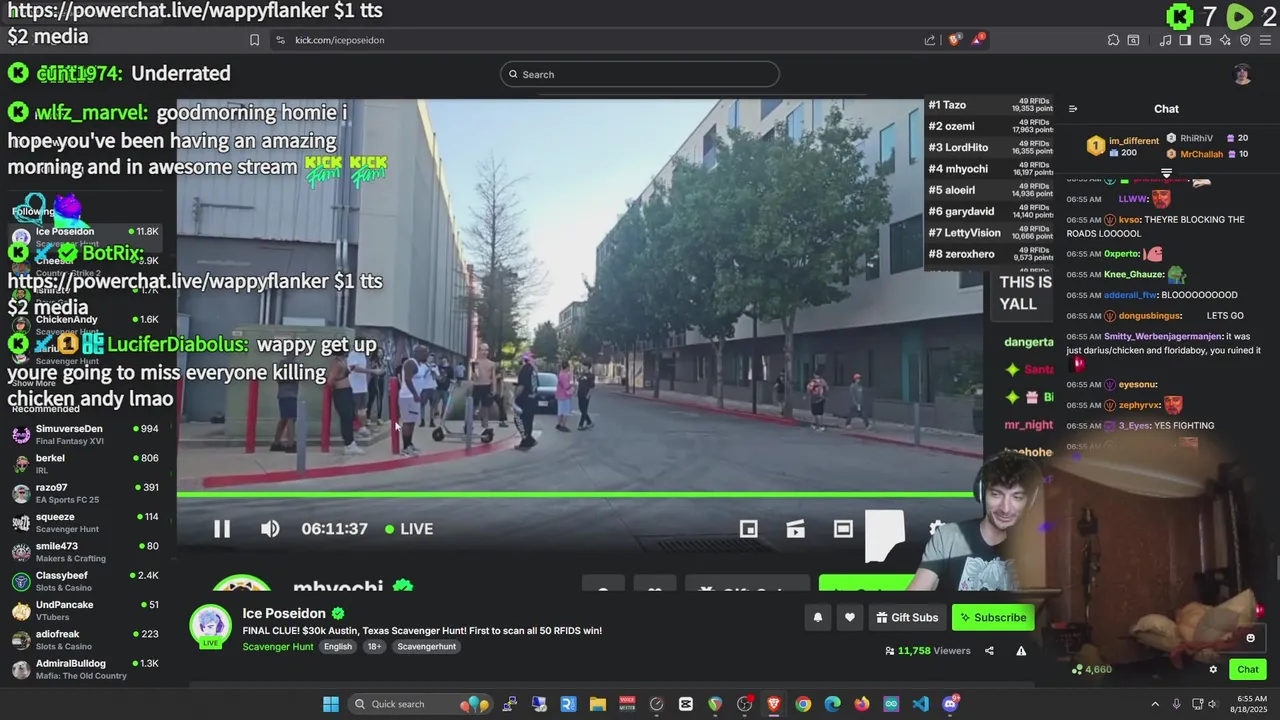Toggle theater mode icon in player
This screenshot has height=720, width=1280.
843,529
